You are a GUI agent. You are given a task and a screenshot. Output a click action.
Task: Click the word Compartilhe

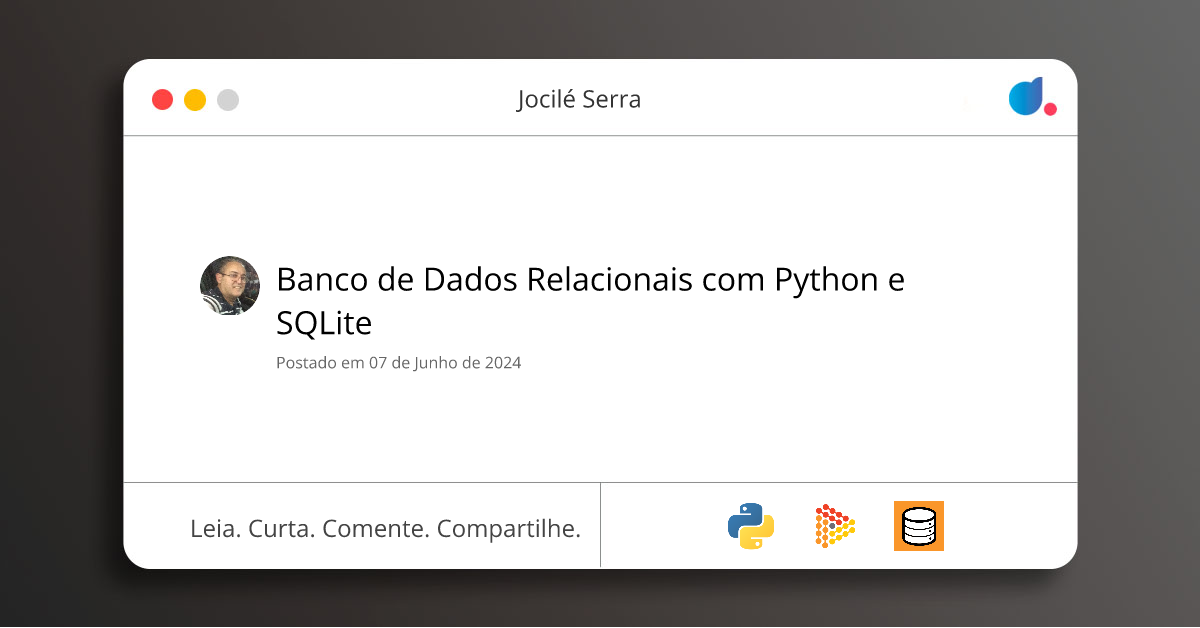(x=509, y=528)
